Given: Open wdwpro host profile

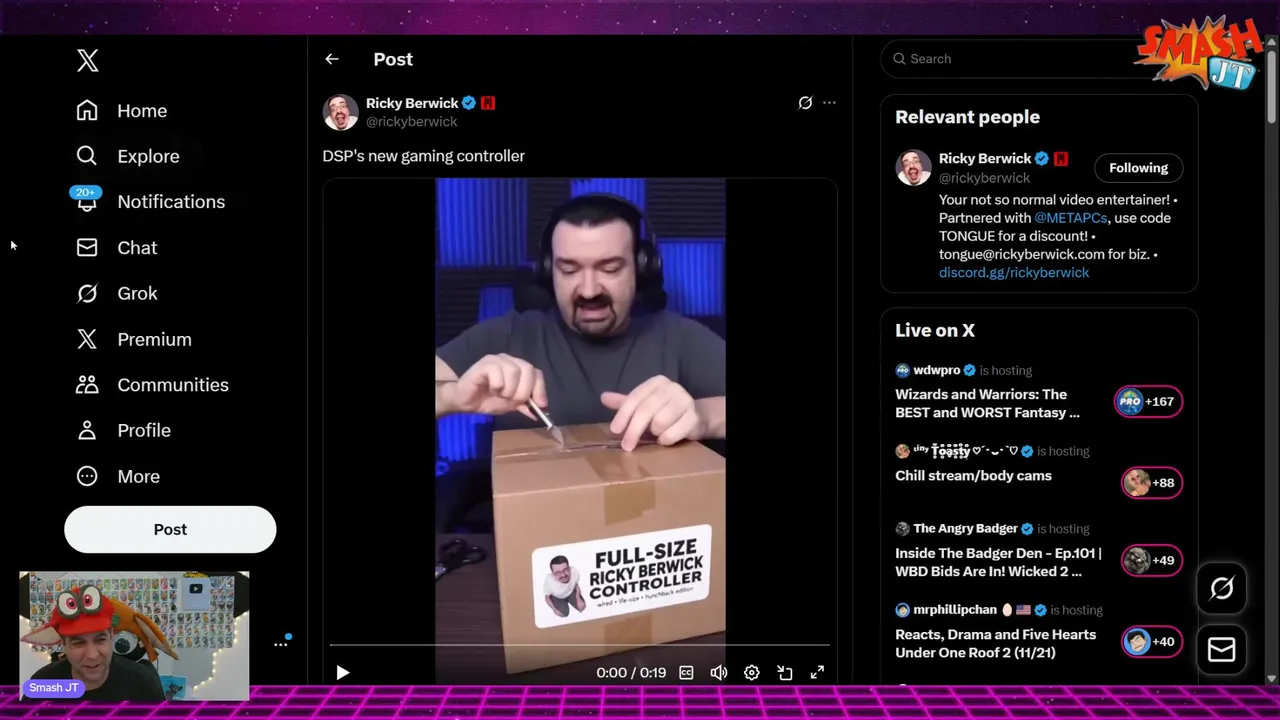Looking at the screenshot, I should click(x=936, y=370).
